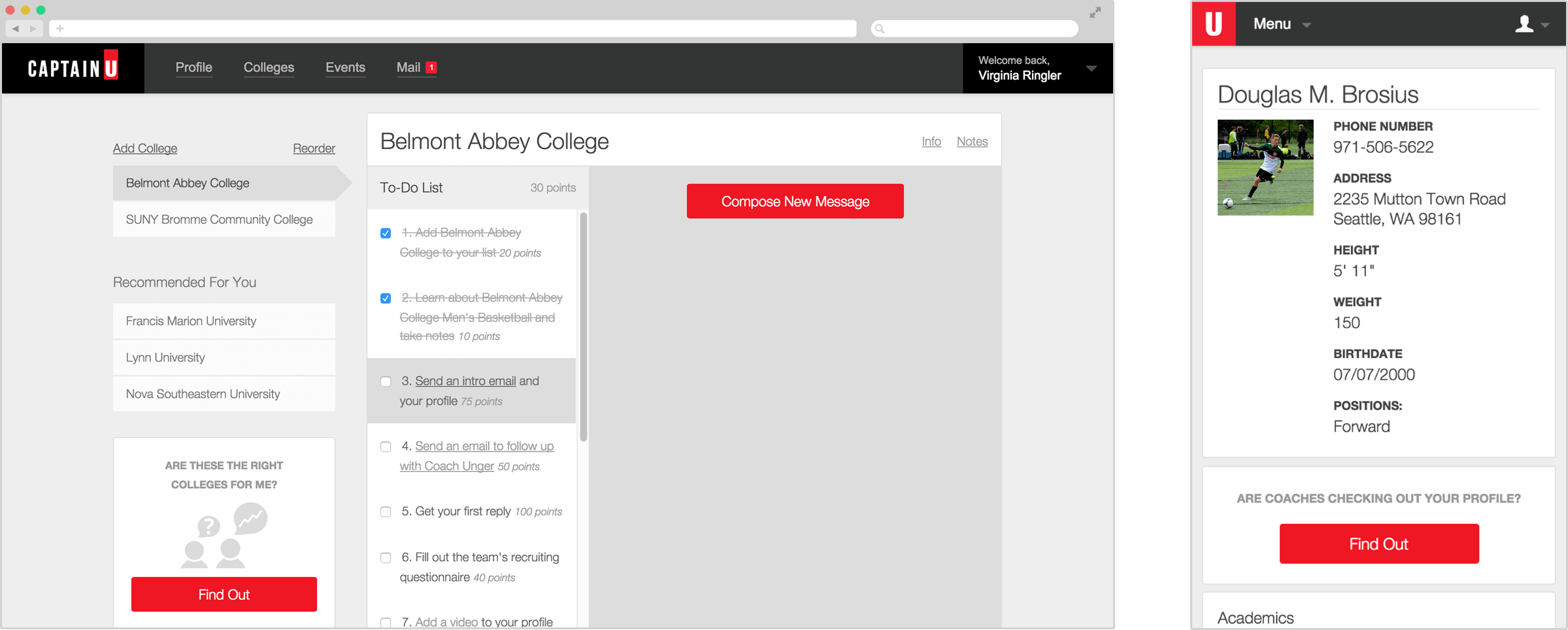Click the Forward position value

1361,426
